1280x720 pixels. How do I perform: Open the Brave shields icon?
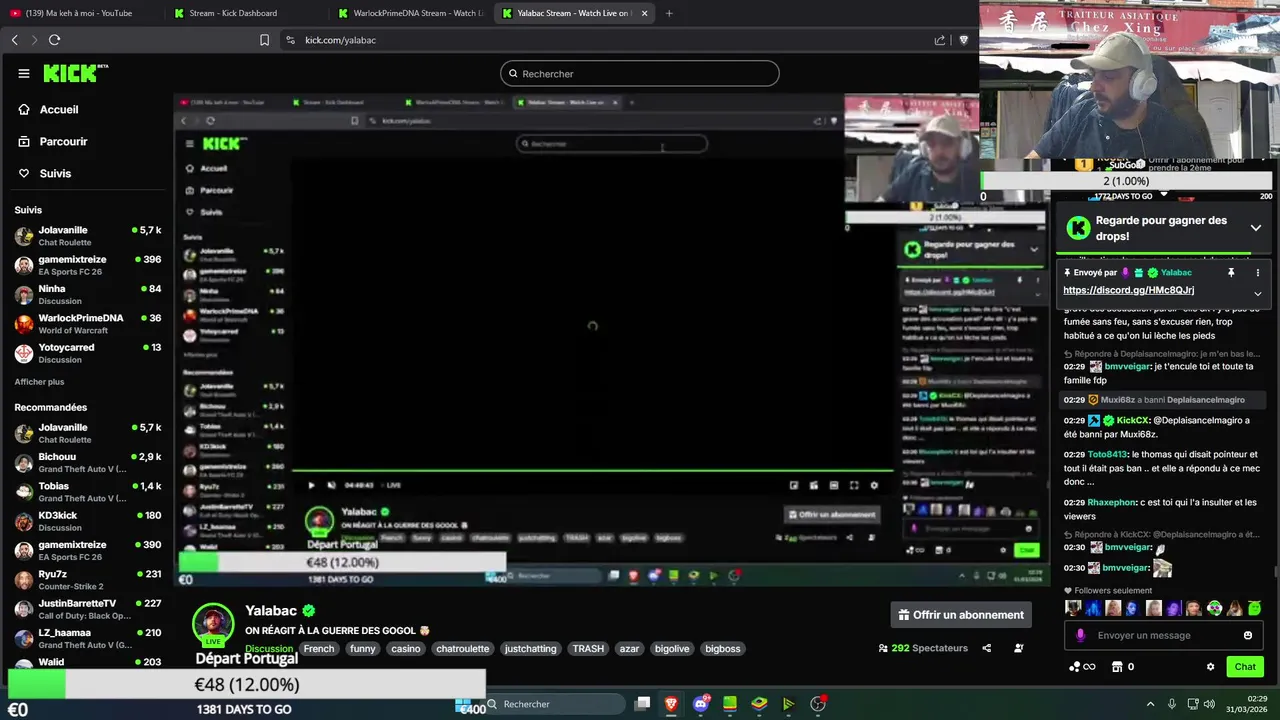point(963,40)
